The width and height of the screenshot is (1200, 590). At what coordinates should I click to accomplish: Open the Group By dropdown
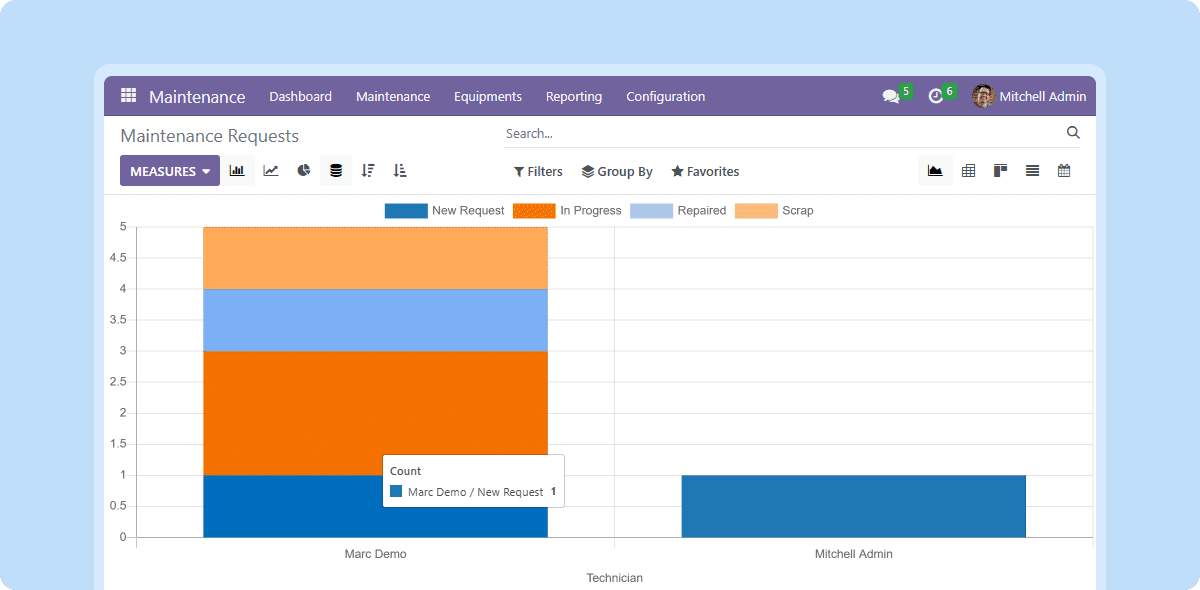click(x=617, y=172)
